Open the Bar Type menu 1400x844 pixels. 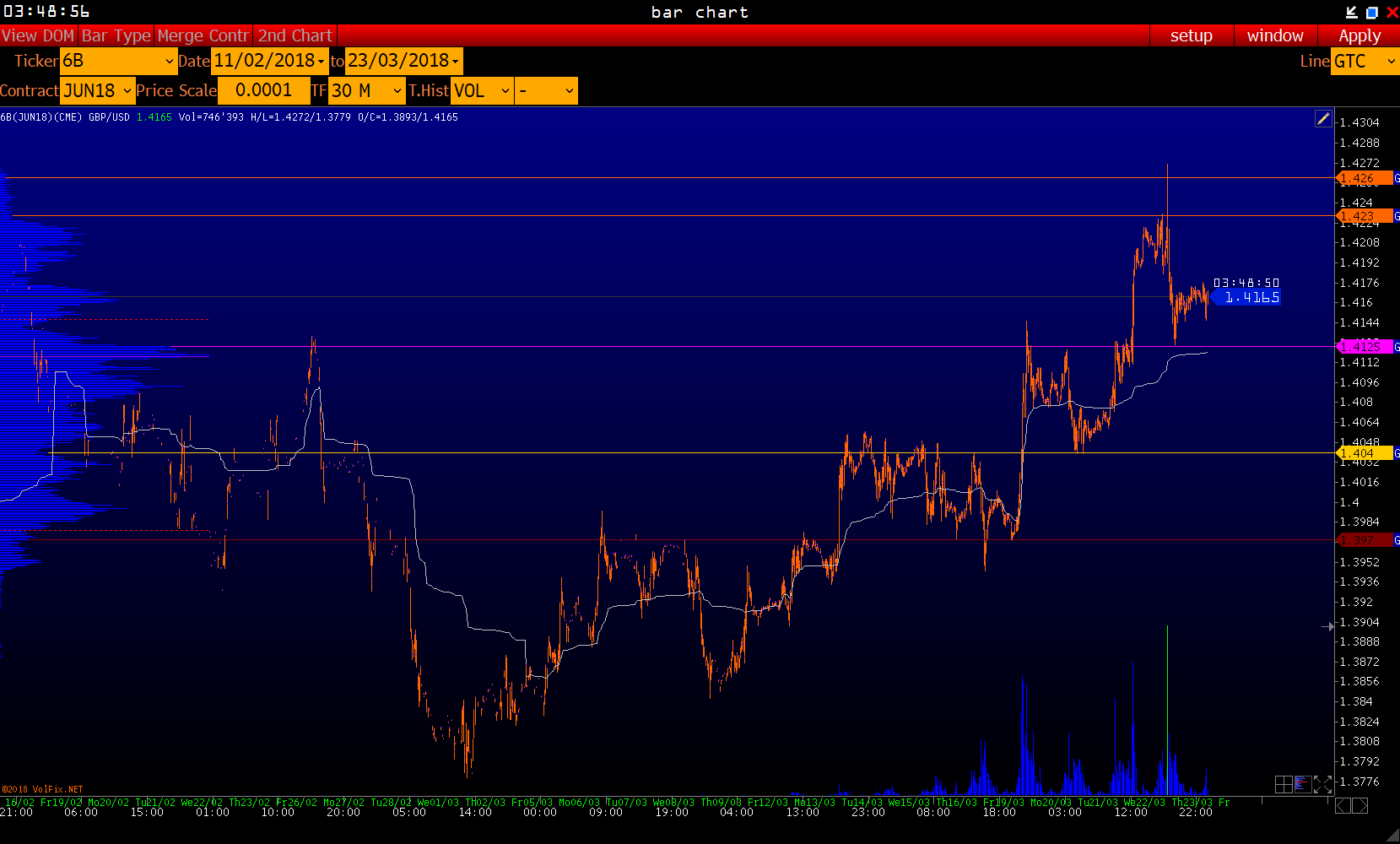tap(116, 35)
